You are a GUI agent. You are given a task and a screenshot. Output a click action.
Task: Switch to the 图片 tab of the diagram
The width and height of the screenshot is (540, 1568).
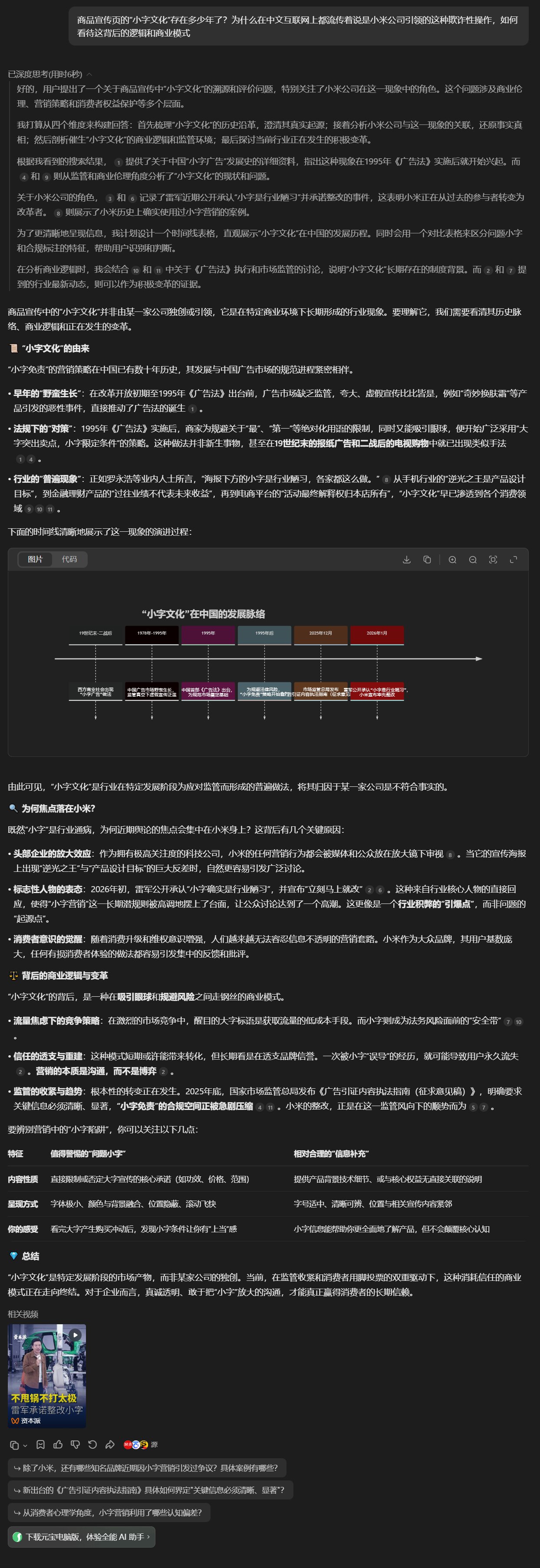(35, 559)
